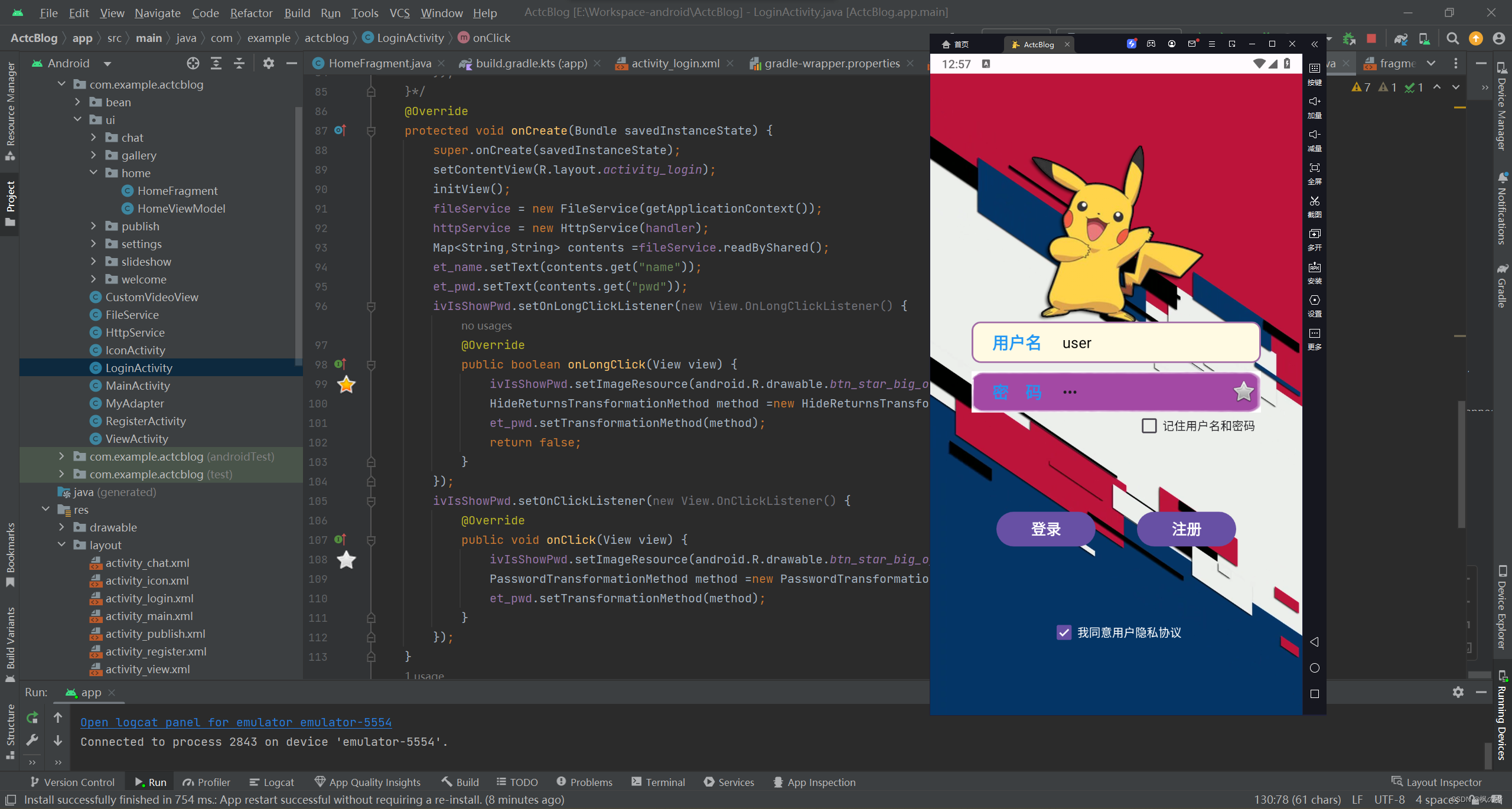Image resolution: width=1512 pixels, height=809 pixels.
Task: Open the Layout Inspector
Action: click(1436, 782)
